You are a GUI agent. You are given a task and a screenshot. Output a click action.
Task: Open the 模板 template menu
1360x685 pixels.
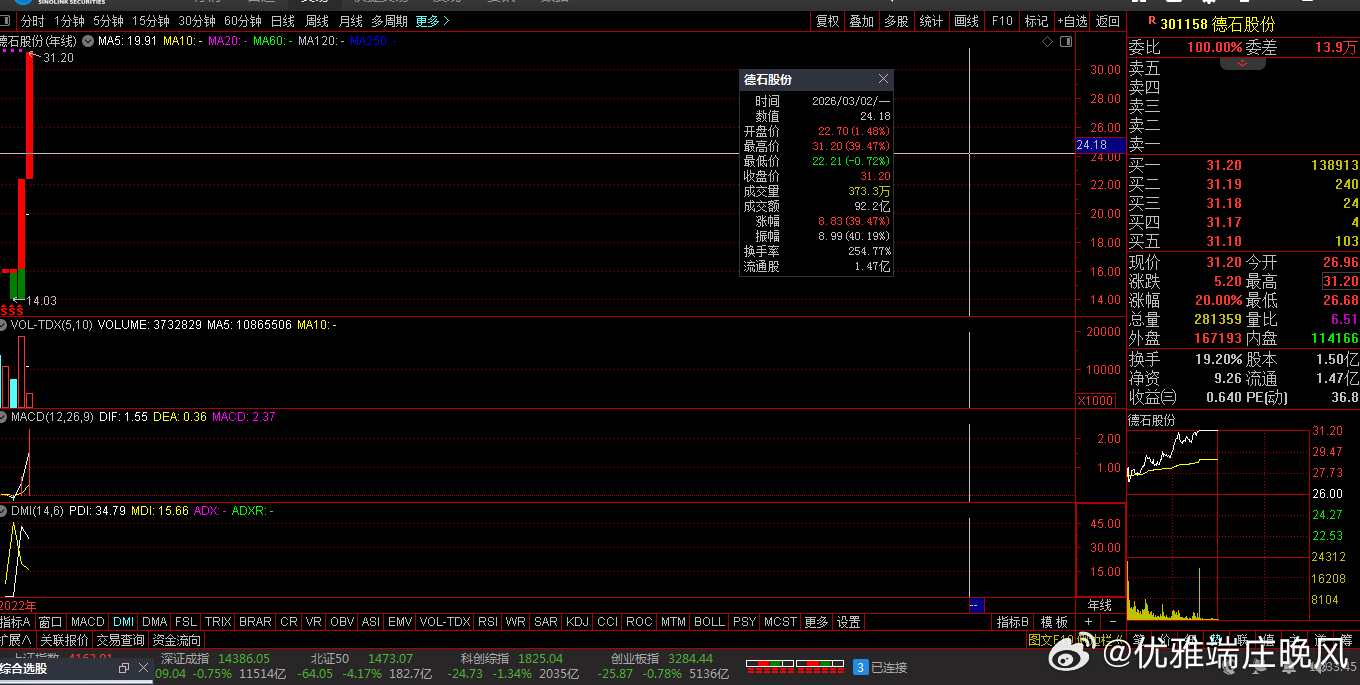pos(1054,622)
